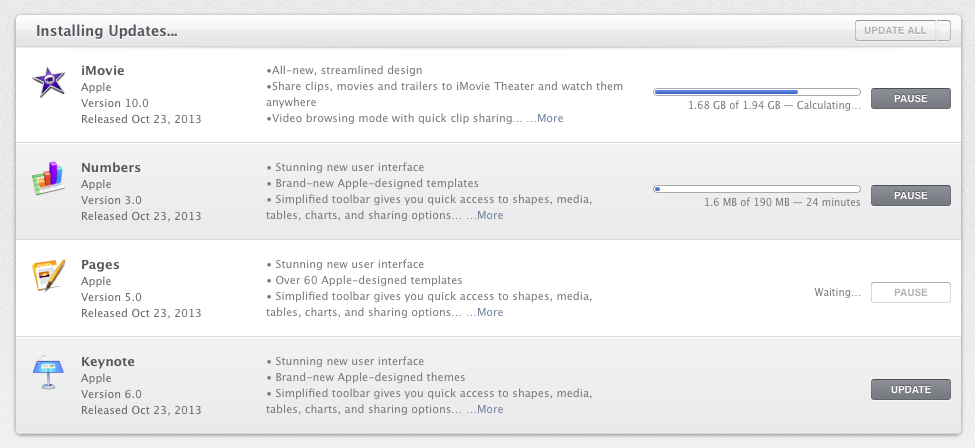Click the Keynote podium app icon

[49, 373]
